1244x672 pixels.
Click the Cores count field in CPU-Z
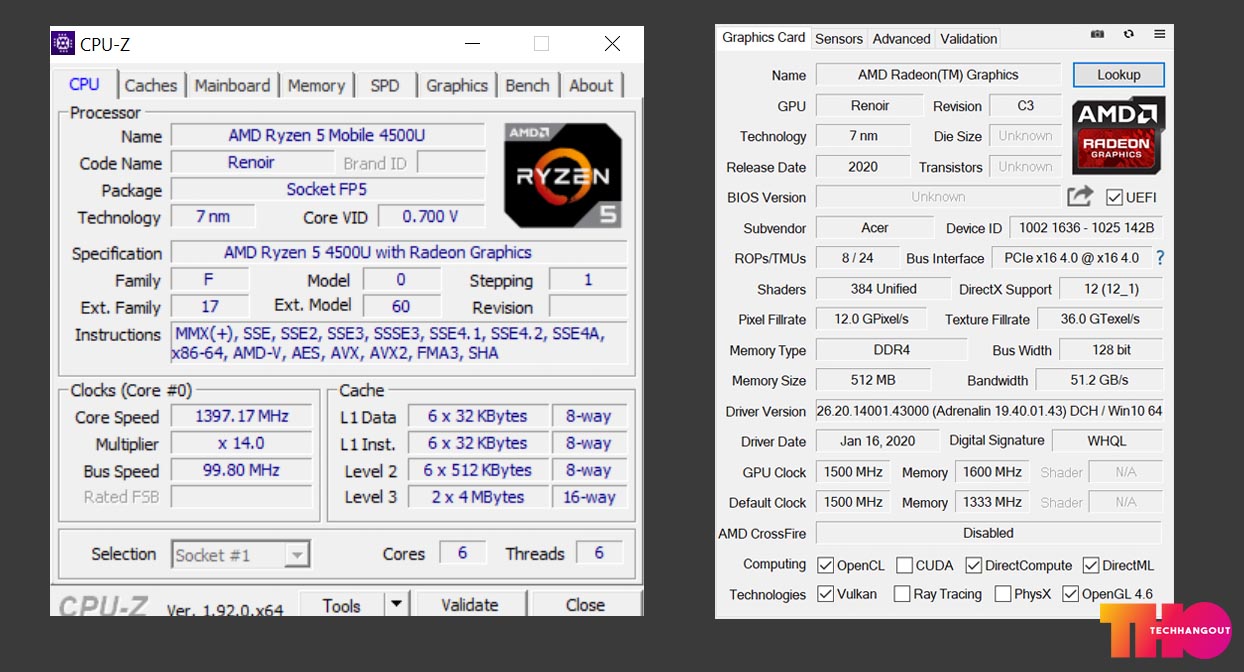click(462, 553)
